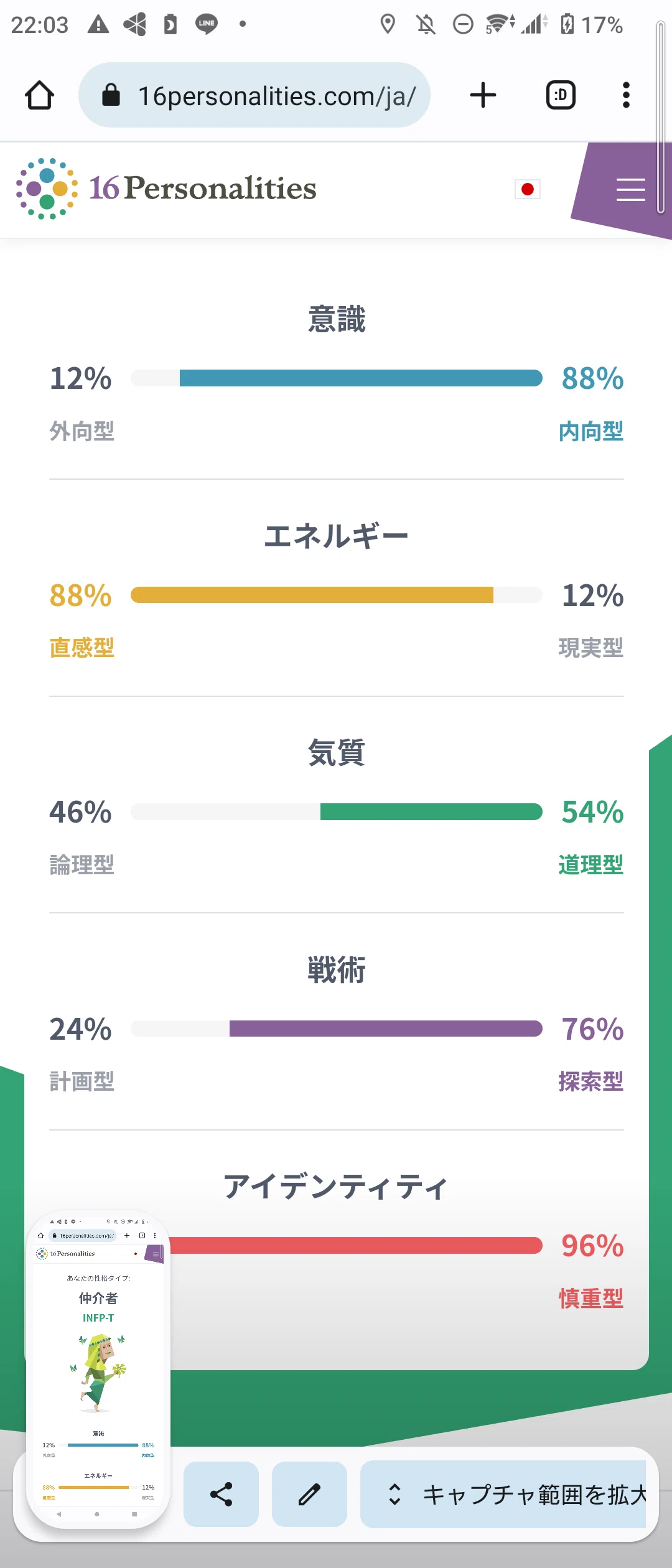This screenshot has width=672, height=1568.
Task: Tap the share screenshot icon
Action: (221, 1494)
